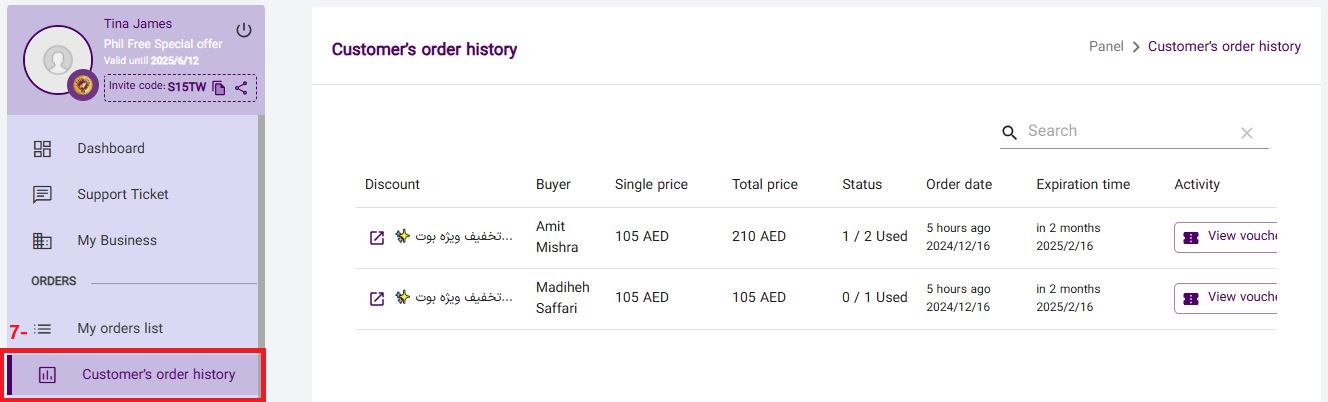Viewport: 1328px width, 402px height.
Task: Select Customer's order history sidebar item
Action: [x=158, y=375]
